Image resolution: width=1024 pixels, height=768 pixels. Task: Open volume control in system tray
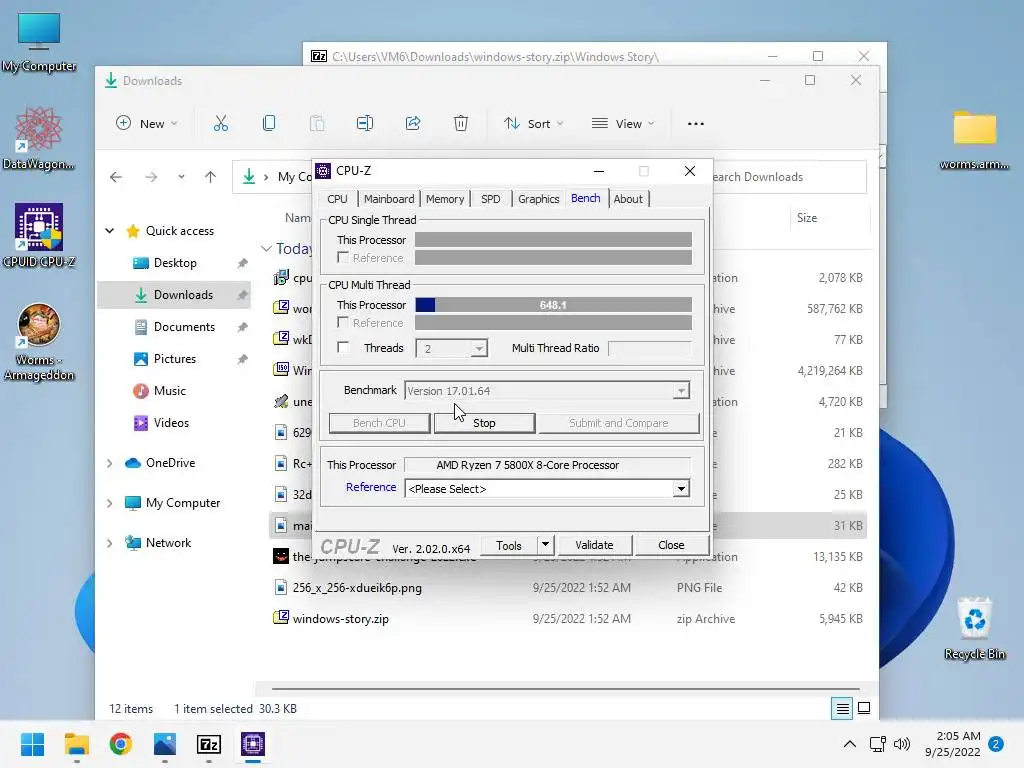pyautogui.click(x=902, y=744)
